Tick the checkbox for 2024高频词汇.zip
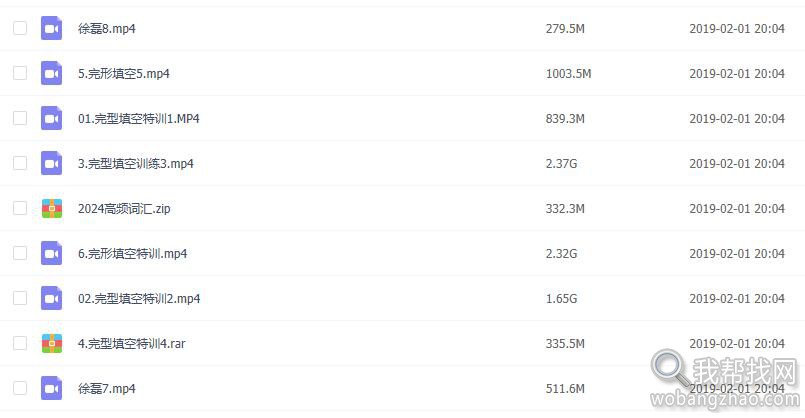The image size is (805, 418). (20, 208)
